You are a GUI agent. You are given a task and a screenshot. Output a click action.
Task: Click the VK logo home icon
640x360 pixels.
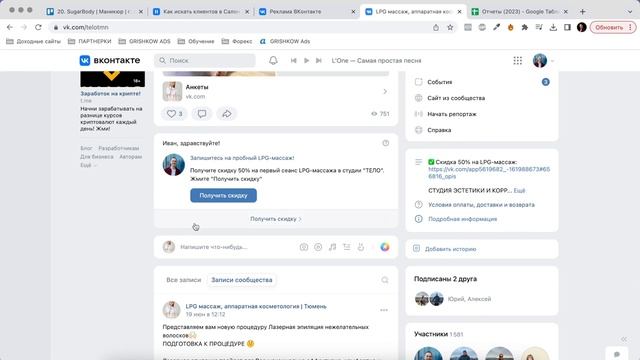pyautogui.click(x=84, y=60)
